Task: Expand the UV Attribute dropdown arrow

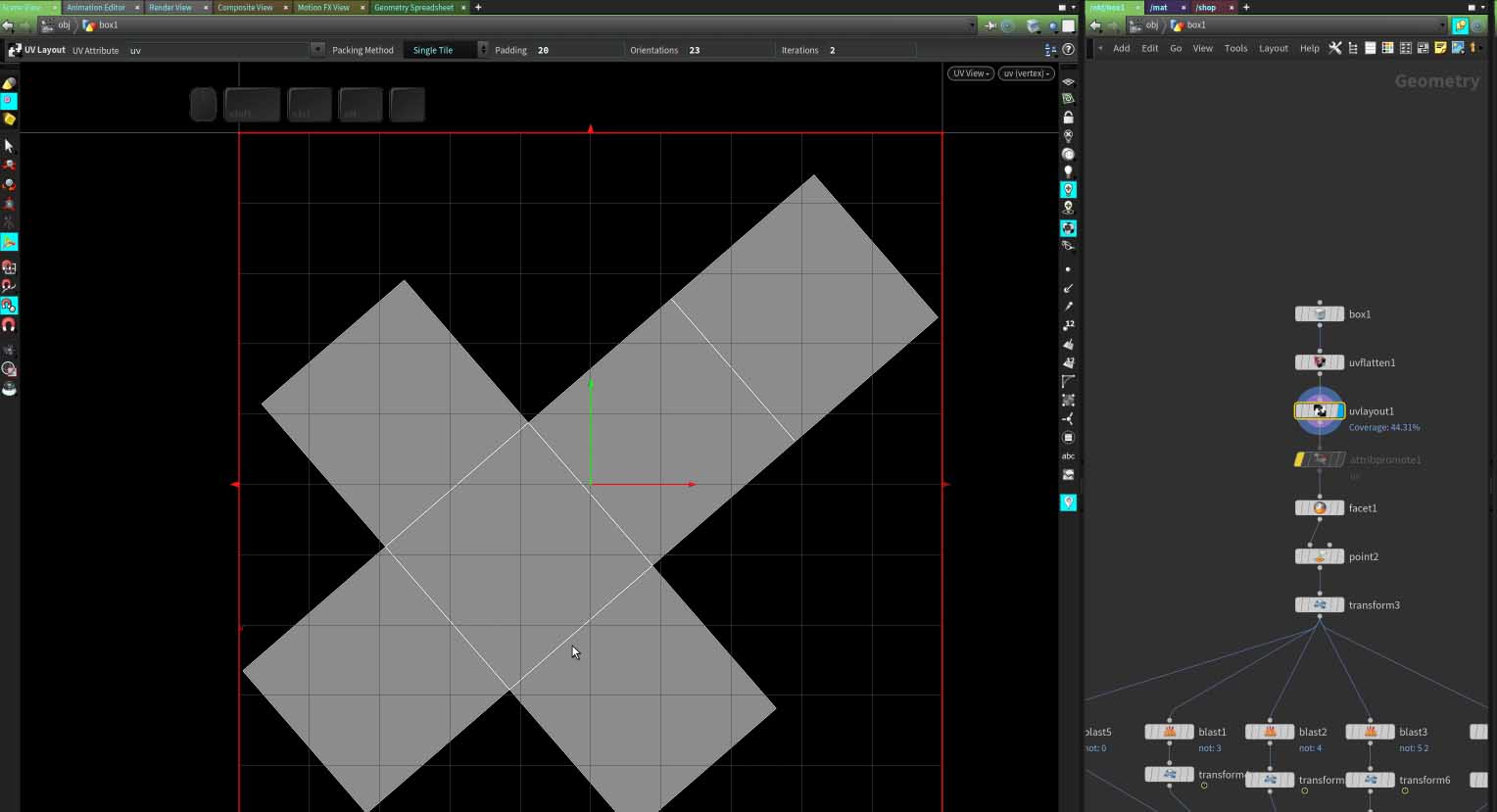Action: [316, 50]
